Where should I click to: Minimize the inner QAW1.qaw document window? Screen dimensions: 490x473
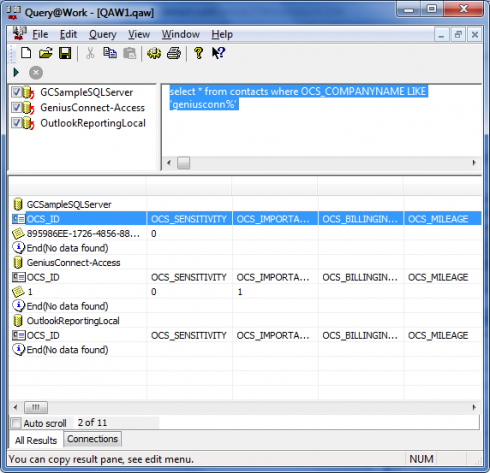point(441,34)
